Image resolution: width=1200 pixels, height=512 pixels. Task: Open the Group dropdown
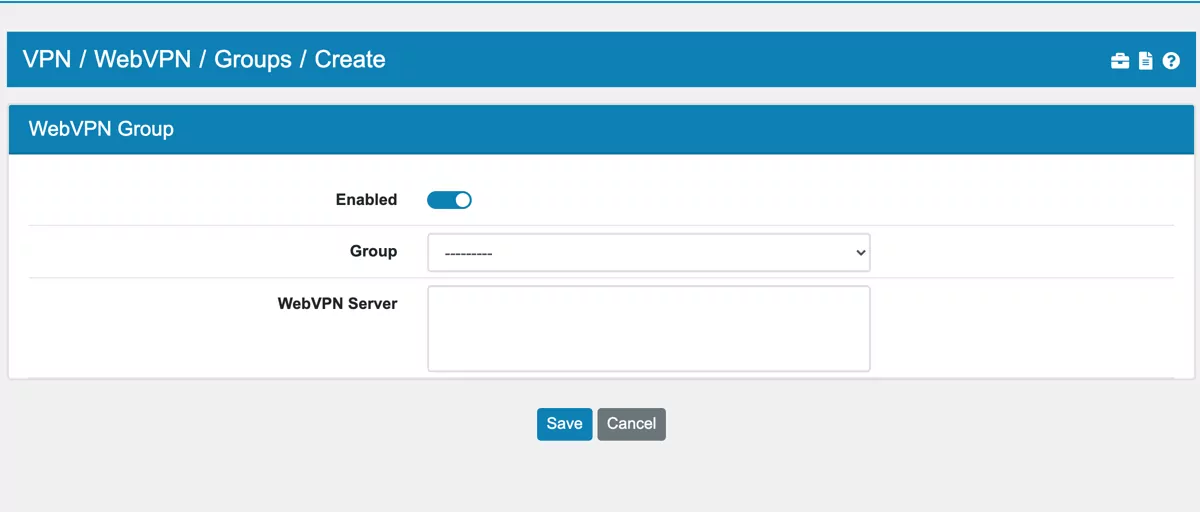pyautogui.click(x=649, y=253)
